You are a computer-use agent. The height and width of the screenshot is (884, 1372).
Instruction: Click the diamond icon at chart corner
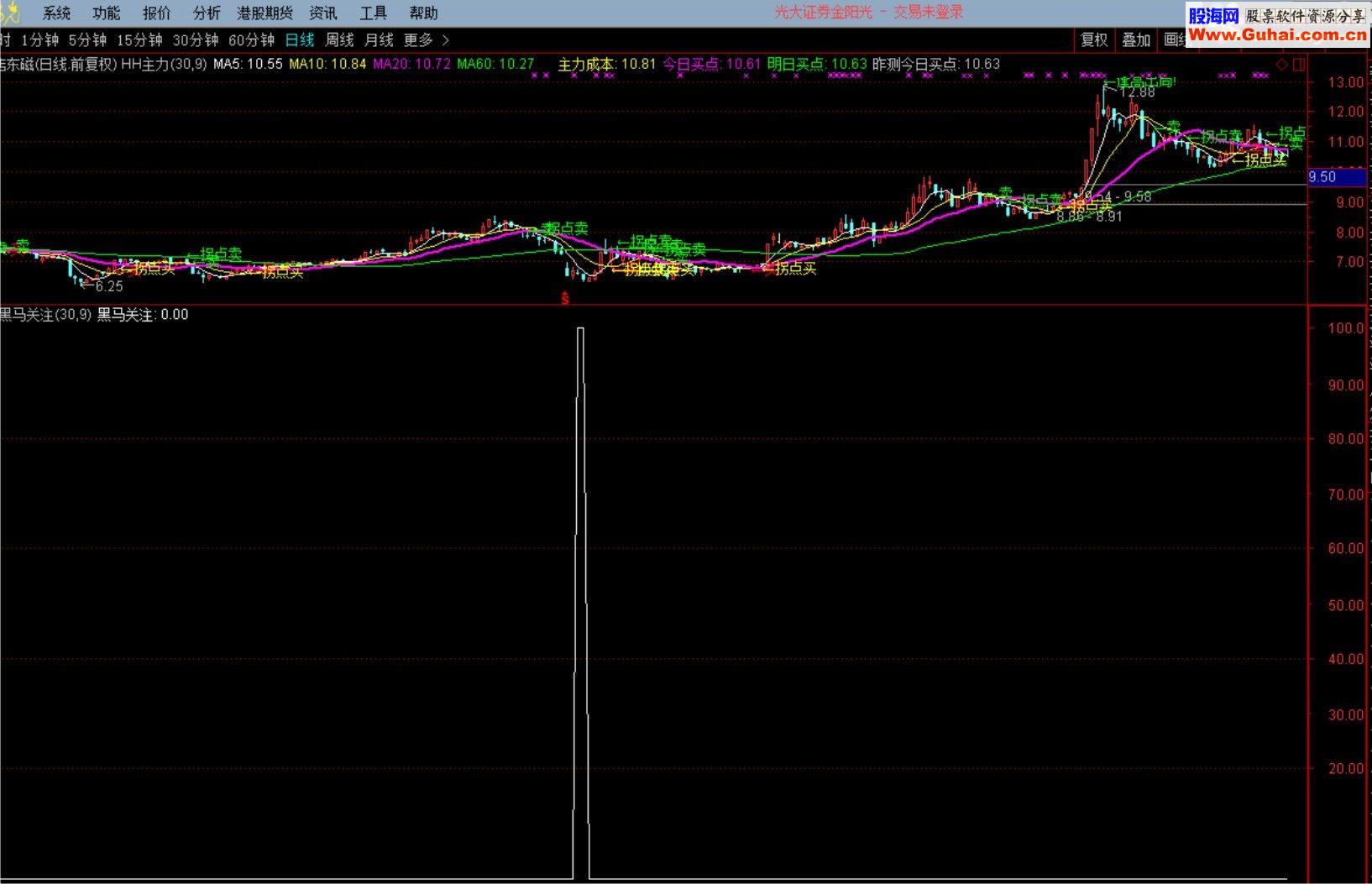1282,64
